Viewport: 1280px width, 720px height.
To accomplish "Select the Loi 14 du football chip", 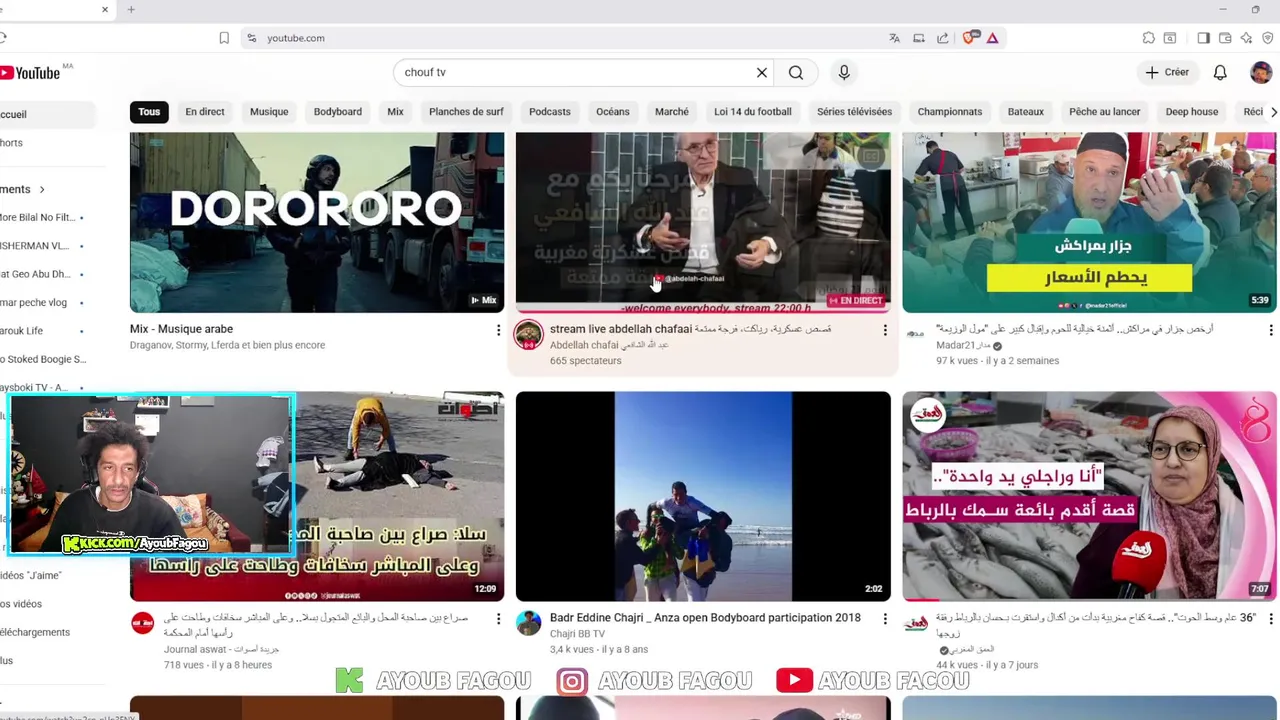I will click(753, 112).
